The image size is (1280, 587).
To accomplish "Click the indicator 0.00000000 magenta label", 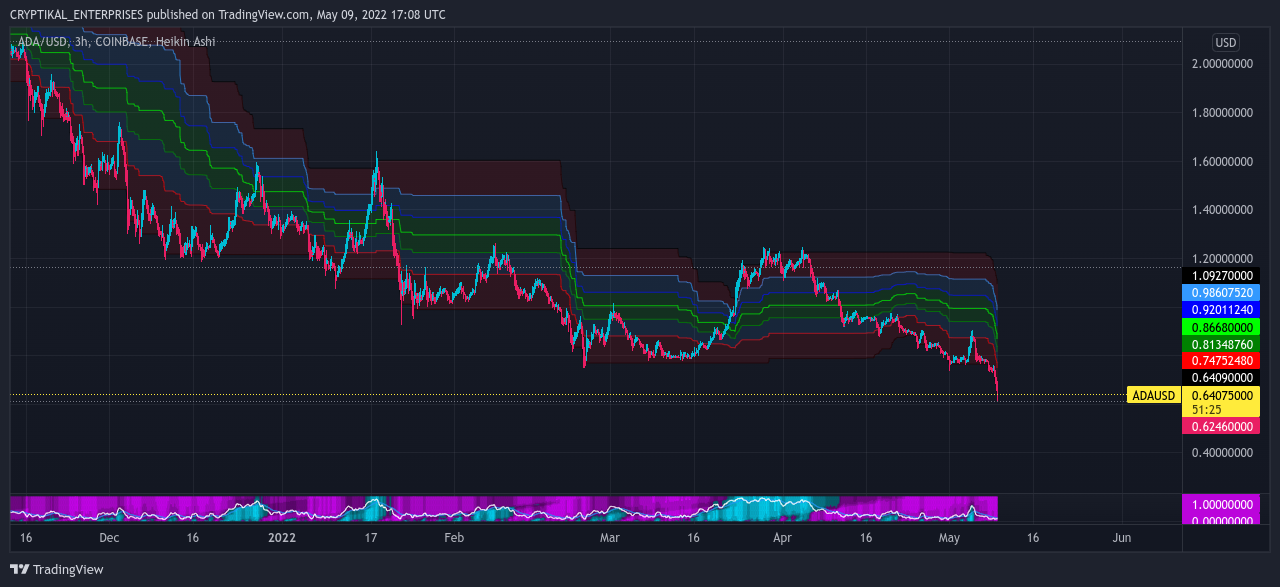I will click(x=1222, y=520).
